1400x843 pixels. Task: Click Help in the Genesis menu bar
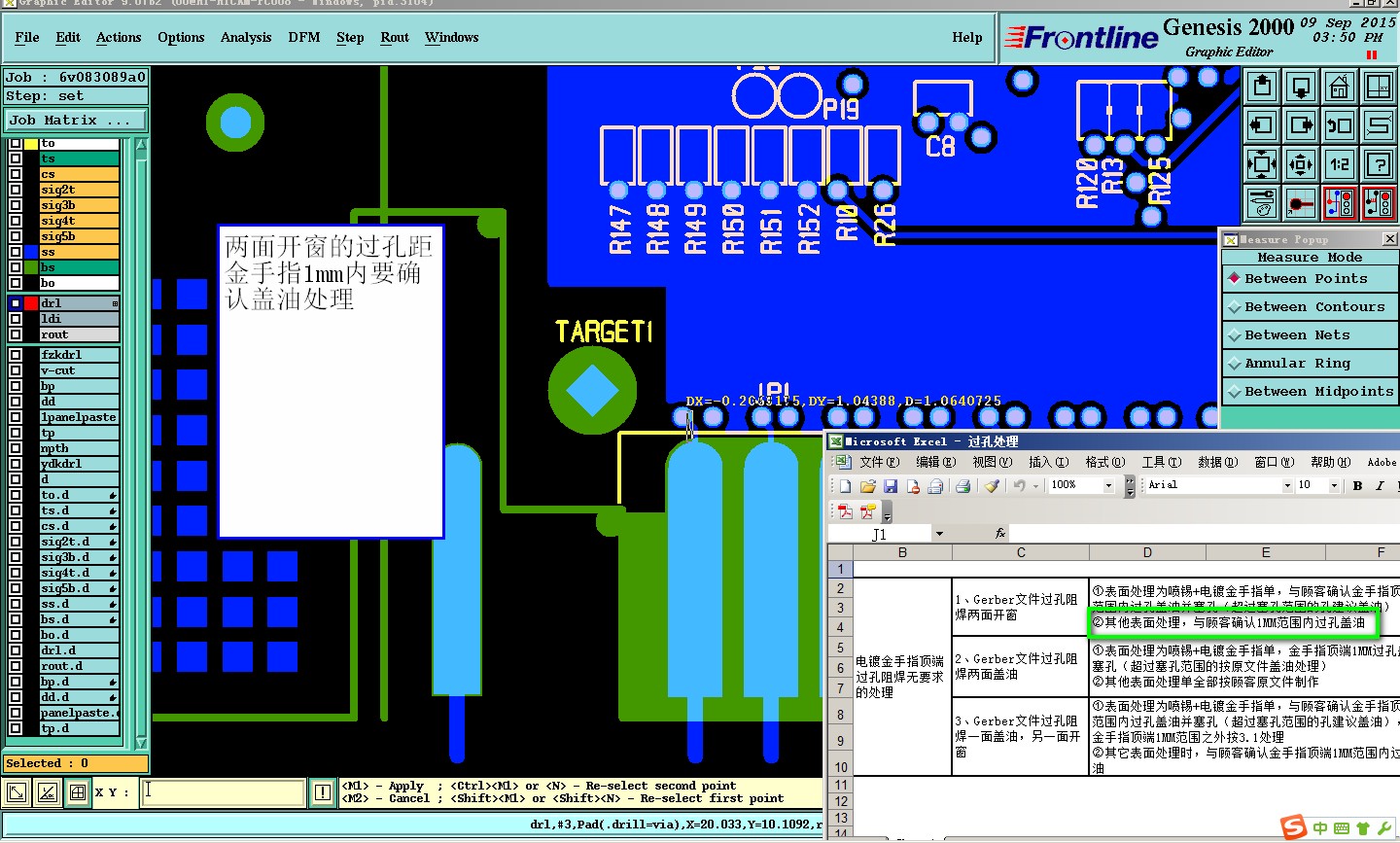[967, 37]
